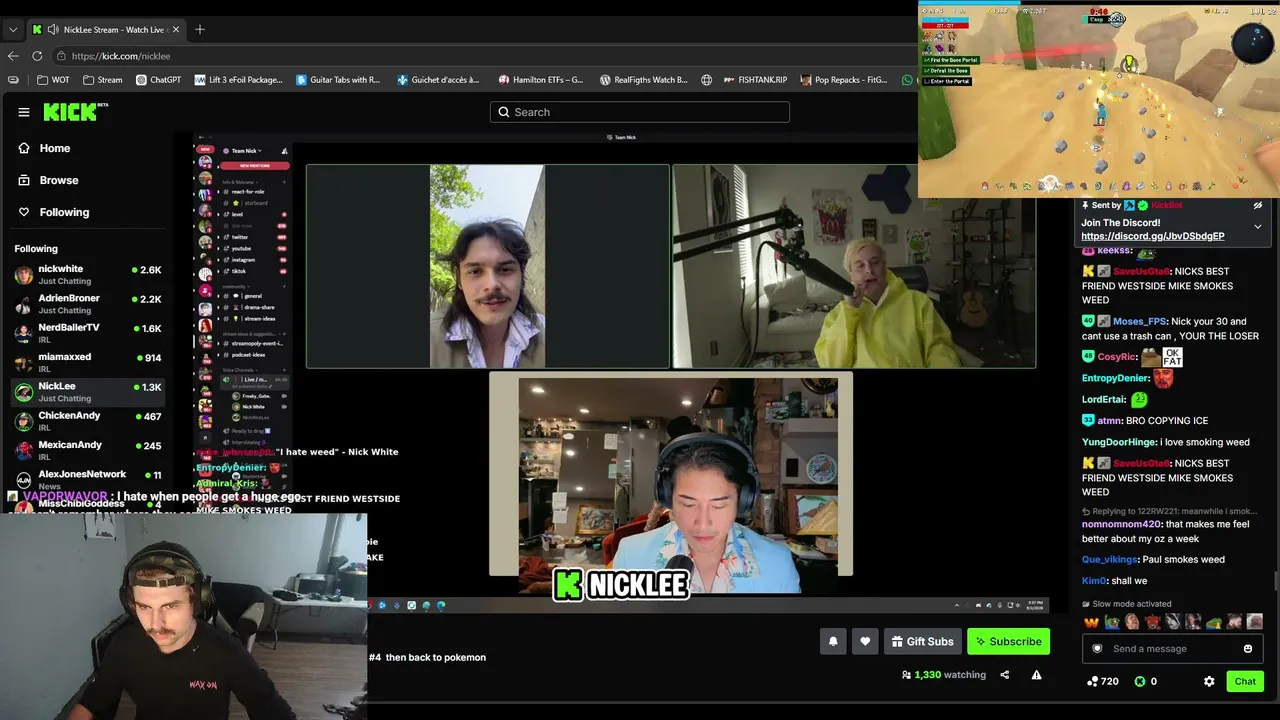Screen dimensions: 1280x720
Task: Open miamaxxed channel in Following list
Action: [88, 363]
